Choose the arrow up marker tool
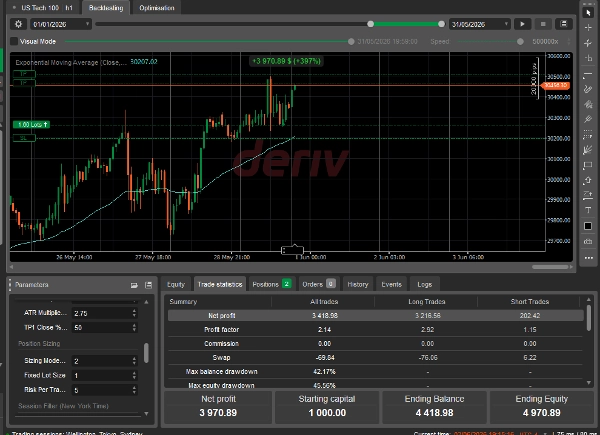Image resolution: width=600 pixels, height=435 pixels. [588, 180]
